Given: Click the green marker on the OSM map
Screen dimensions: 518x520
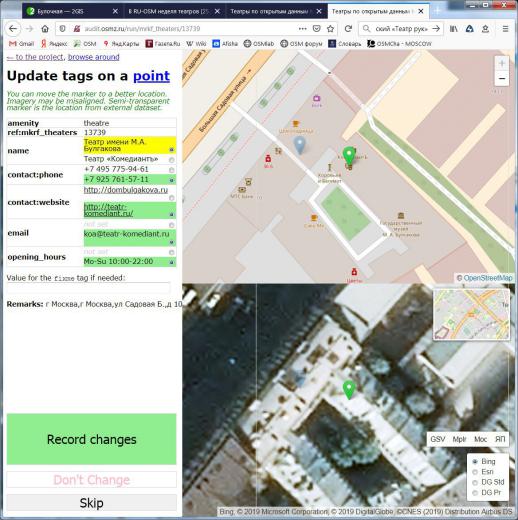Looking at the screenshot, I should [349, 155].
